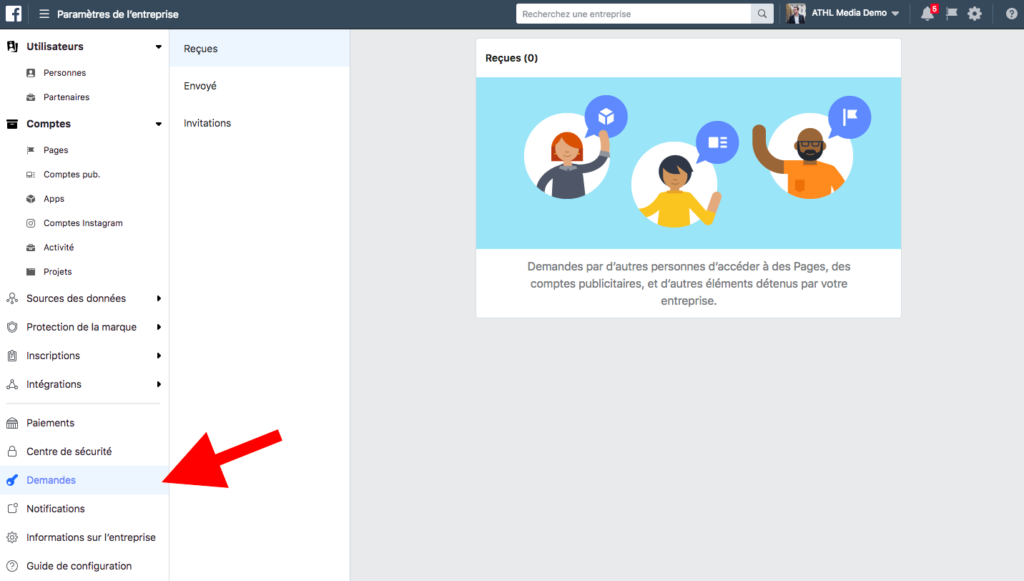
Task: Open Comptes Instagram in sidebar
Action: (82, 223)
